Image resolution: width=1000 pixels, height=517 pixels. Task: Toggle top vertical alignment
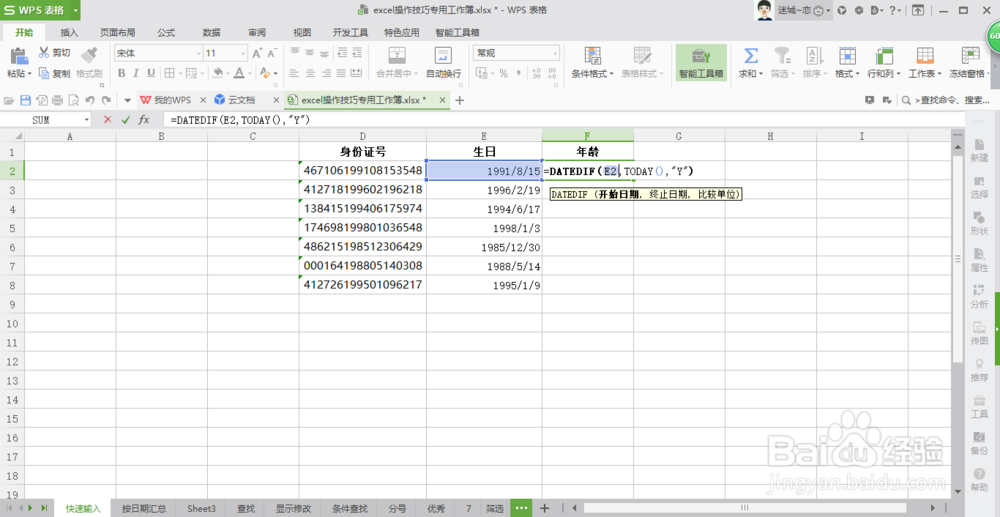tap(295, 52)
